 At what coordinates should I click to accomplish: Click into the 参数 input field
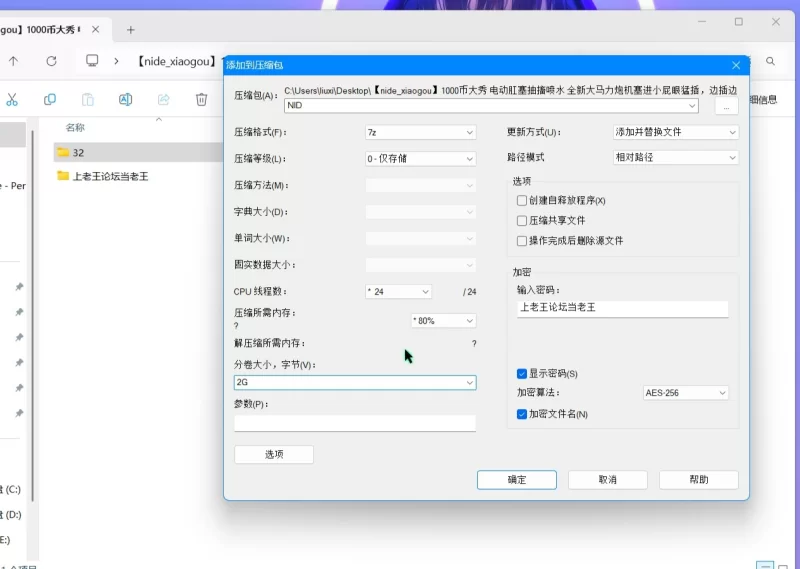click(x=354, y=423)
